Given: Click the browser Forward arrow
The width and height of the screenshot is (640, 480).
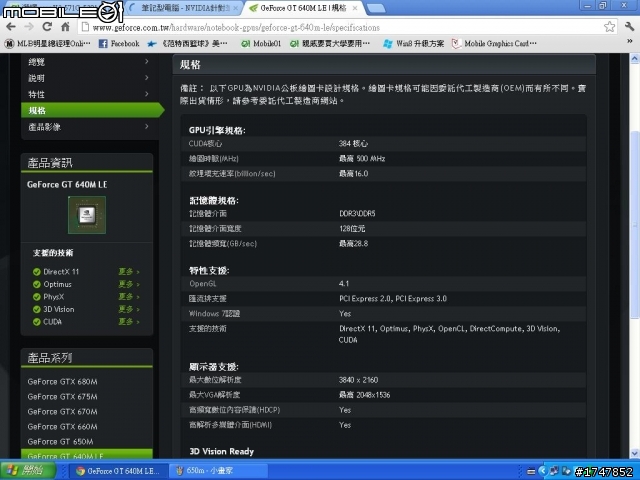Looking at the screenshot, I should (29, 27).
